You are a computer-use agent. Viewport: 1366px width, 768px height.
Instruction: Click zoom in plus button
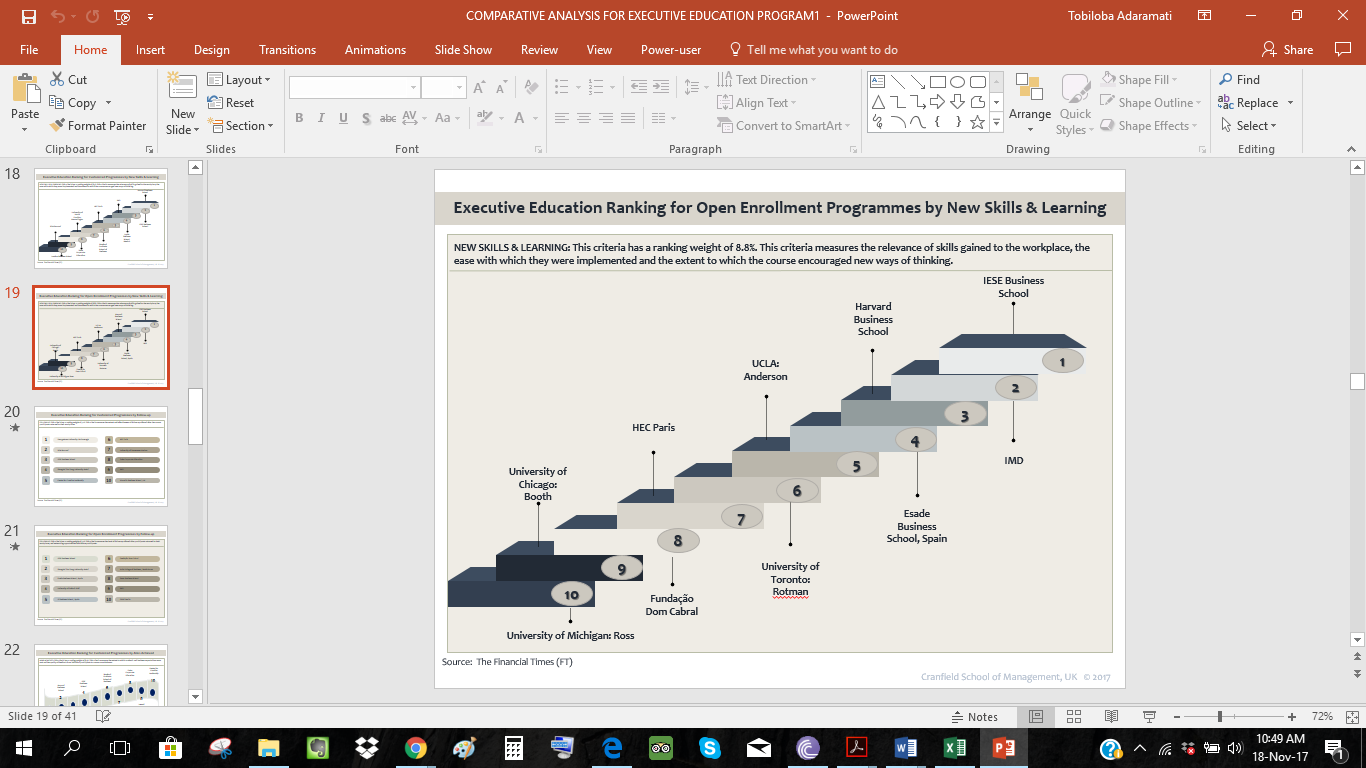pos(1292,717)
